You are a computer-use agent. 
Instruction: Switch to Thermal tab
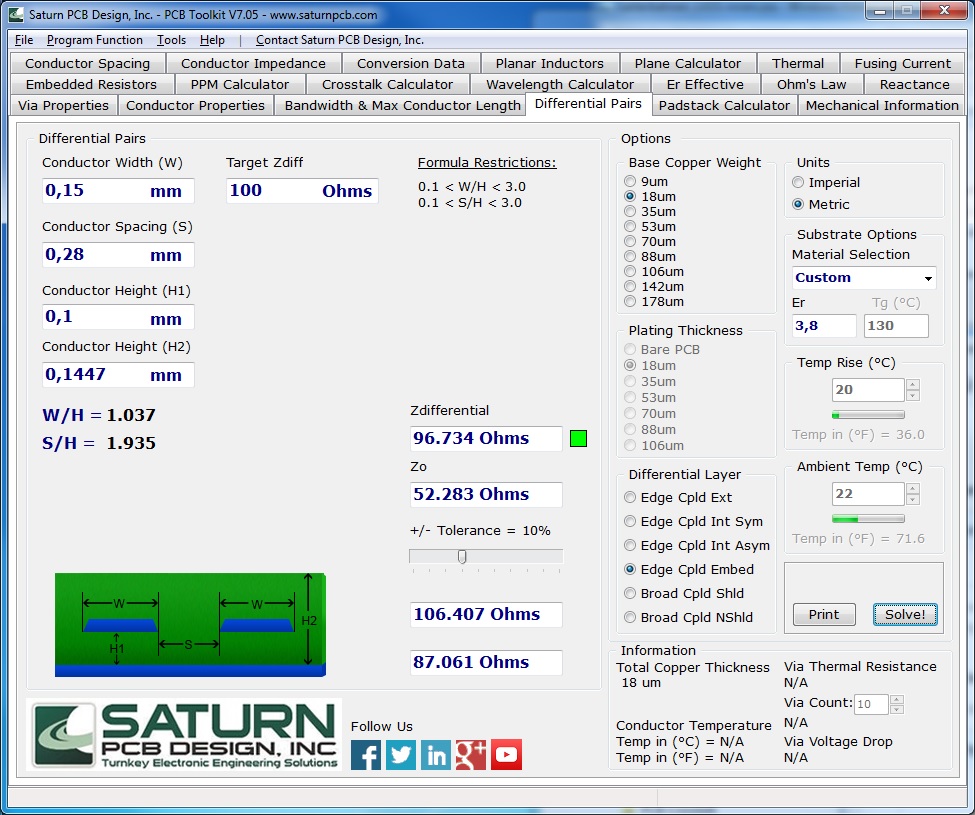pyautogui.click(x=798, y=63)
